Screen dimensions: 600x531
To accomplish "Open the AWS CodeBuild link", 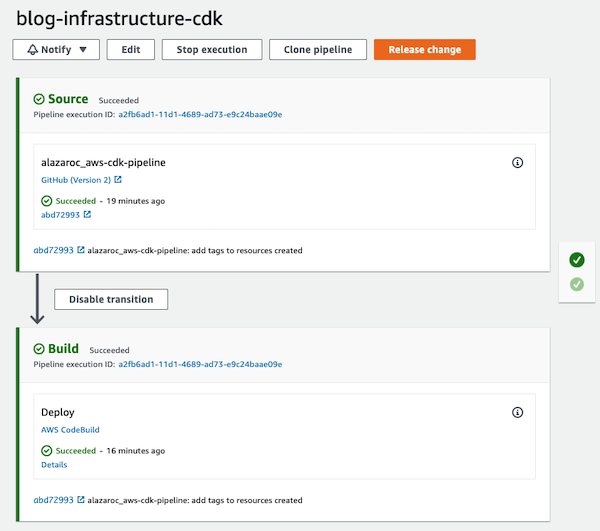I will click(x=70, y=430).
